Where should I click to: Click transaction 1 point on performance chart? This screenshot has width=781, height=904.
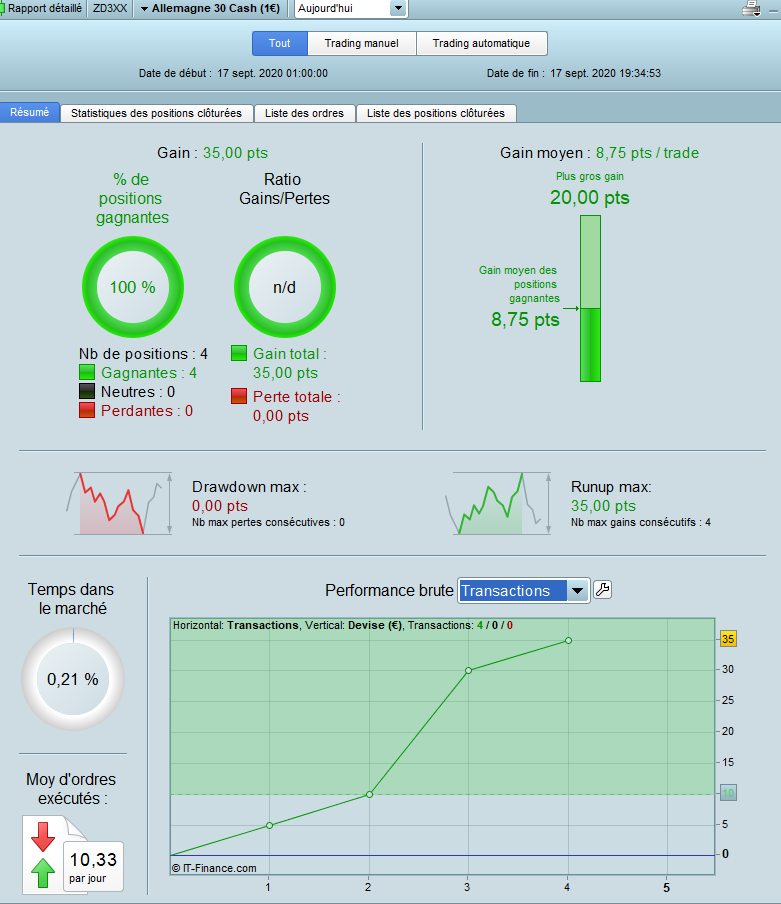pyautogui.click(x=269, y=826)
